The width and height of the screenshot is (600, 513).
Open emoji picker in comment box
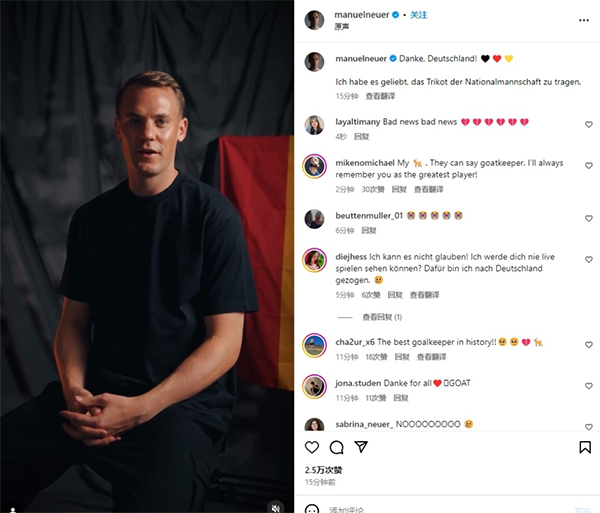pyautogui.click(x=312, y=509)
